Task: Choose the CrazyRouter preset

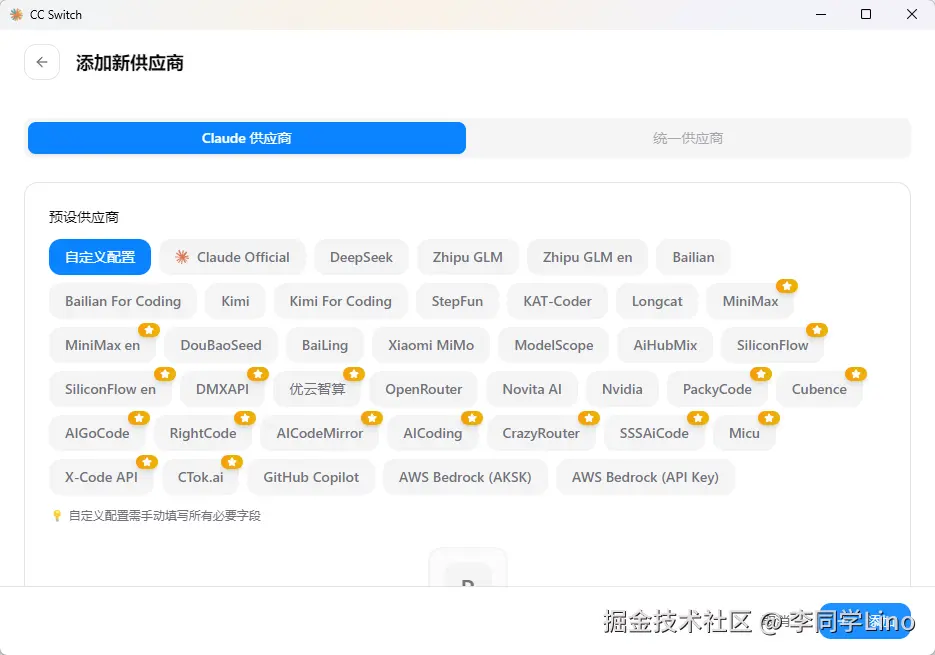Action: [541, 434]
